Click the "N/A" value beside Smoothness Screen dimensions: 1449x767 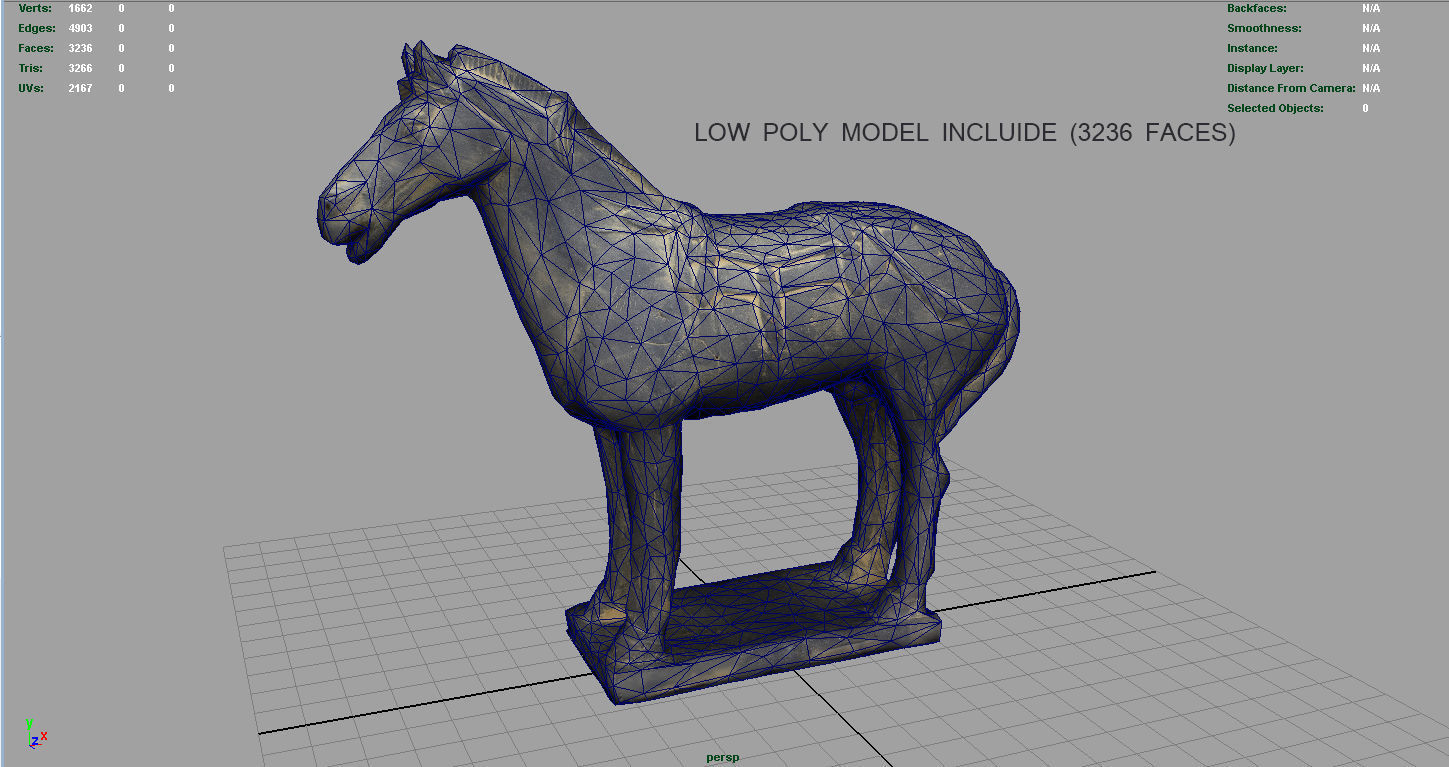coord(1371,28)
